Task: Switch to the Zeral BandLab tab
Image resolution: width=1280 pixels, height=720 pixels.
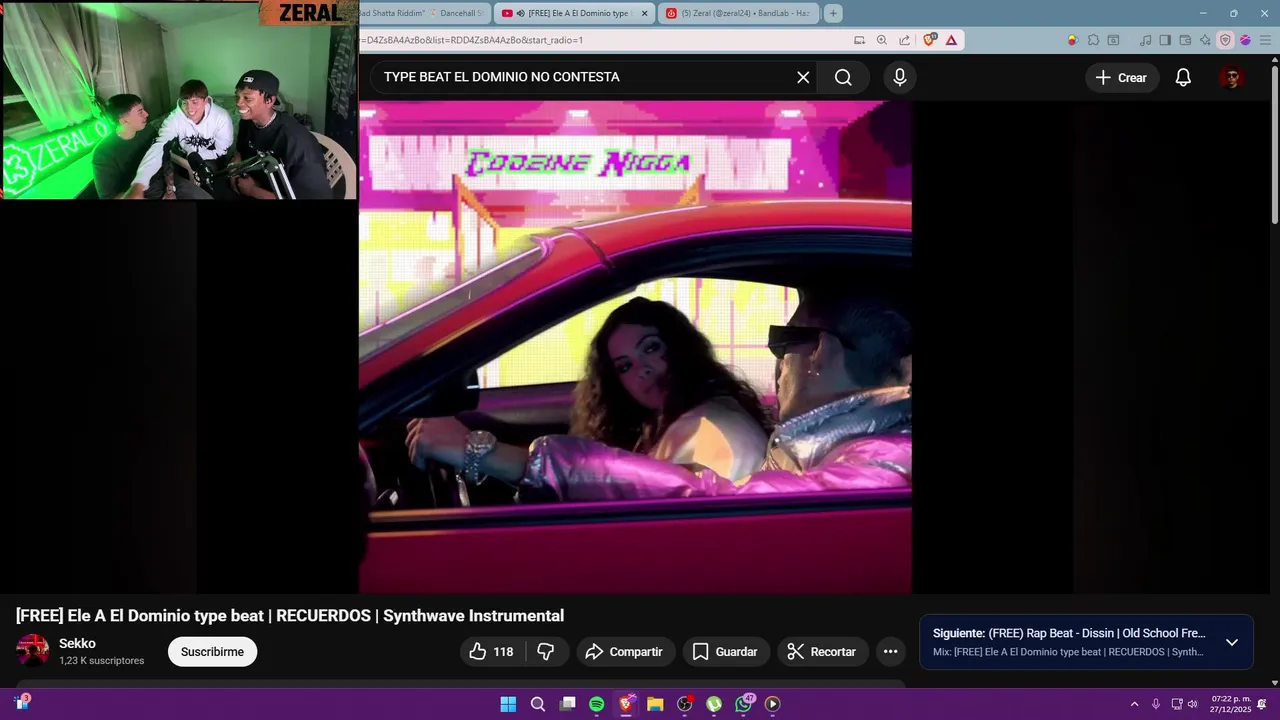Action: pyautogui.click(x=740, y=13)
